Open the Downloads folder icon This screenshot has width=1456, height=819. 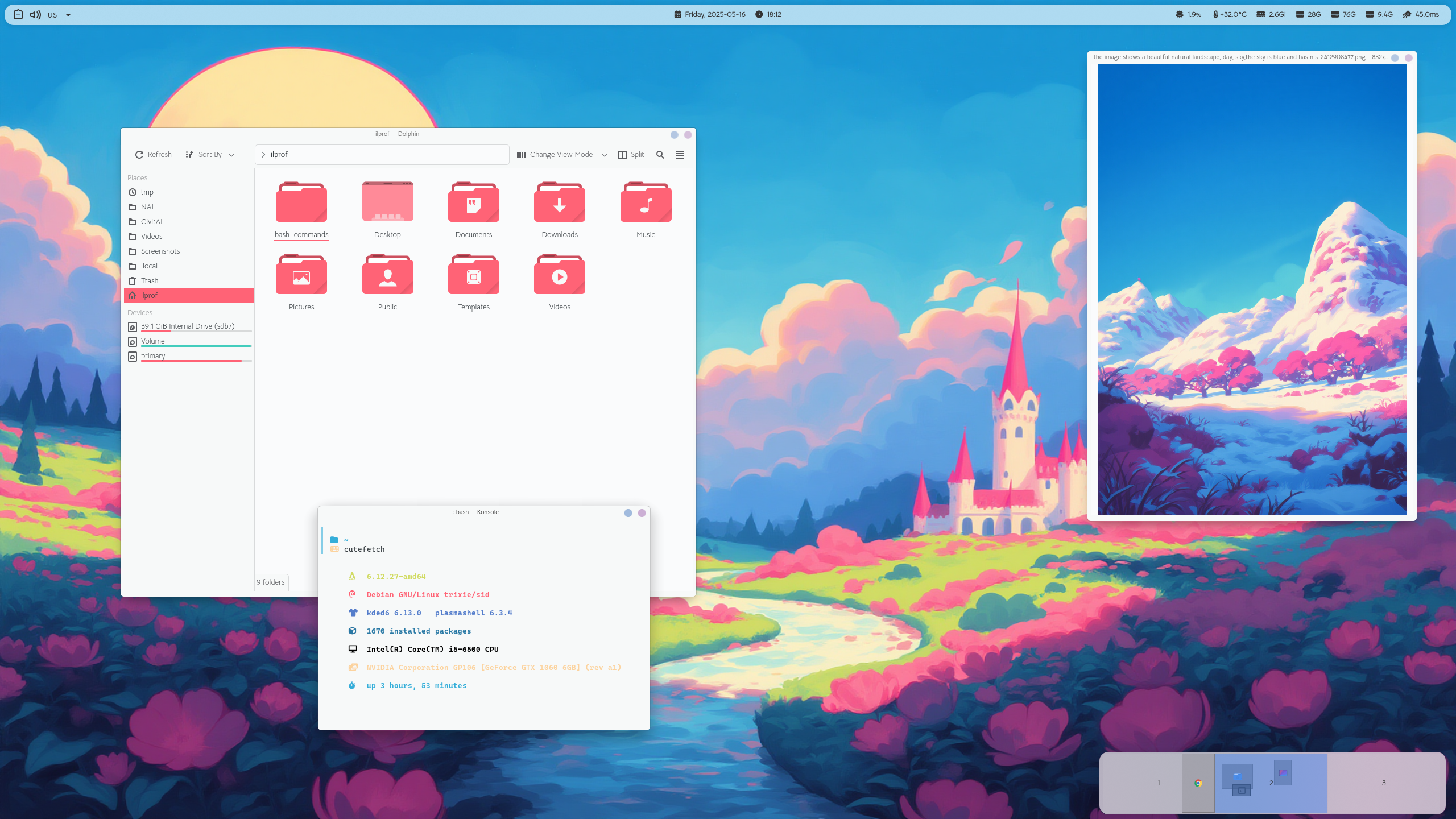(559, 203)
